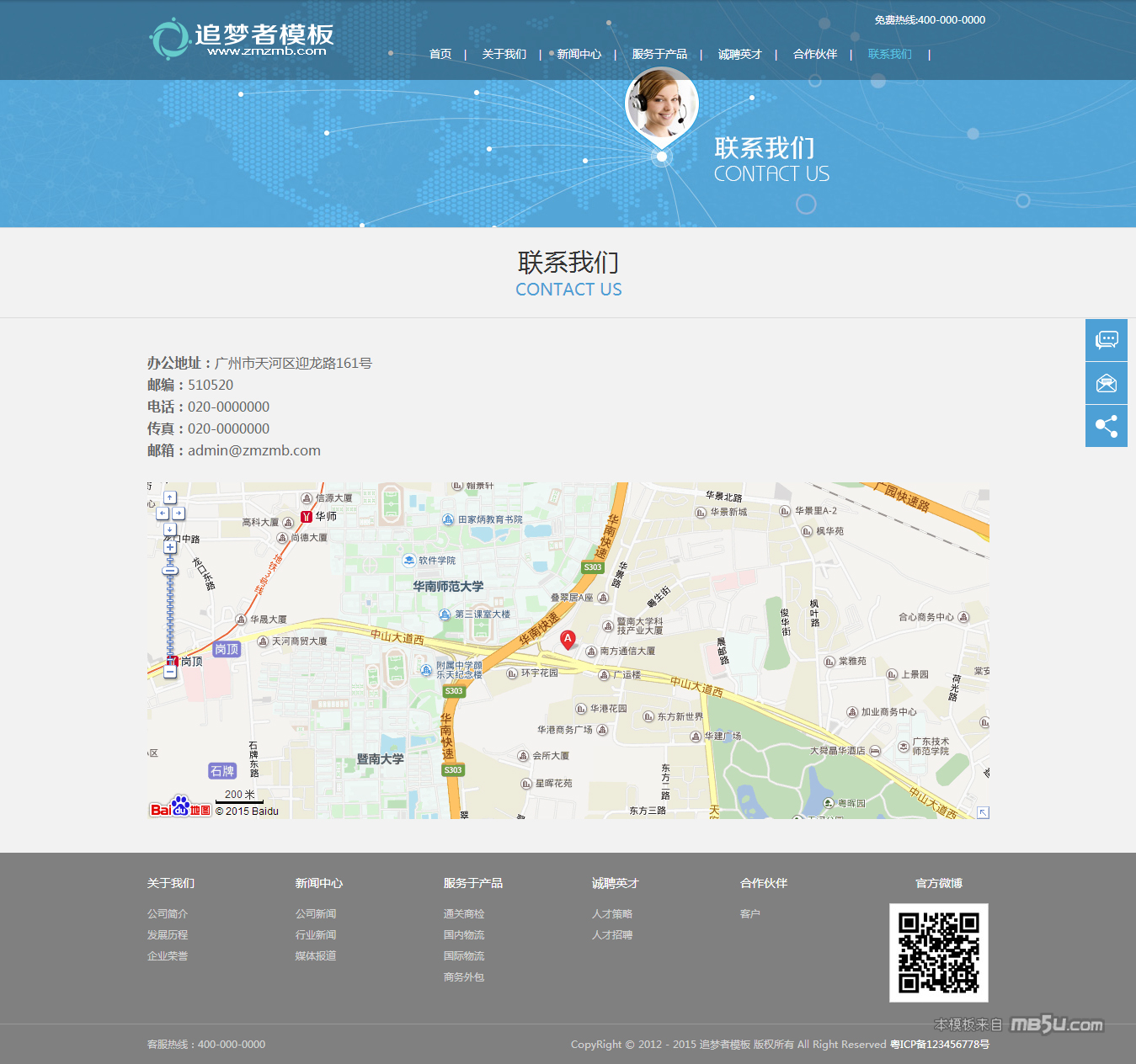Open the 首页 navigation menu item
The image size is (1136, 1064).
click(440, 54)
